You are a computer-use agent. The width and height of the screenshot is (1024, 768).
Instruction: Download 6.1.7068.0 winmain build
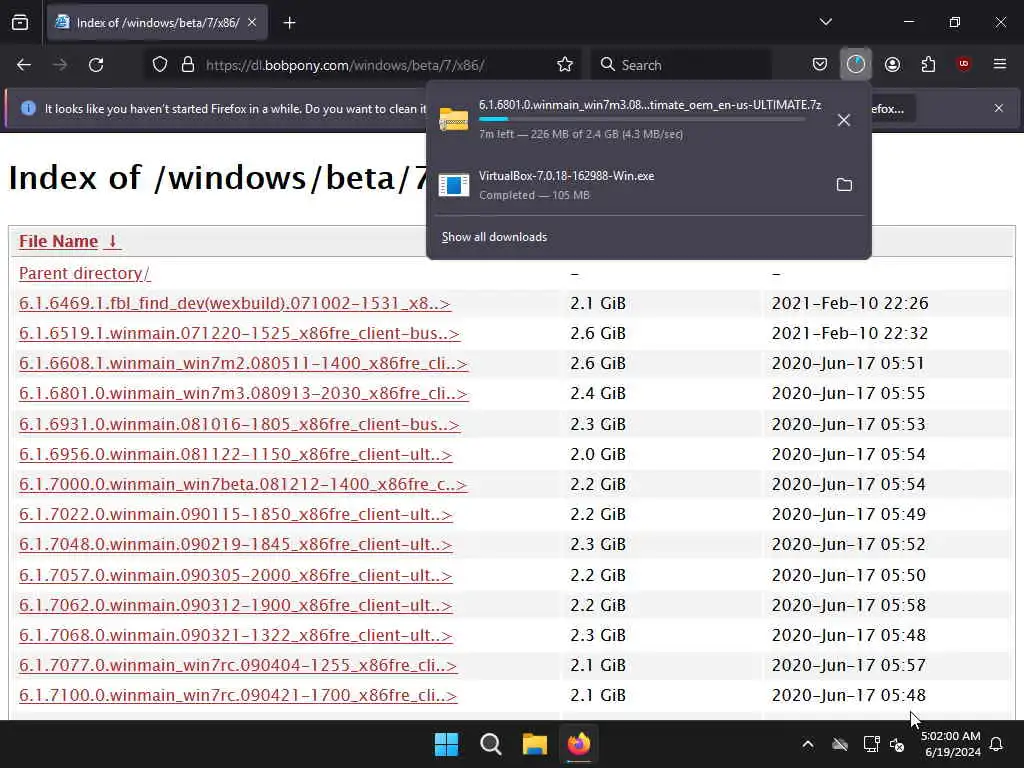point(235,635)
